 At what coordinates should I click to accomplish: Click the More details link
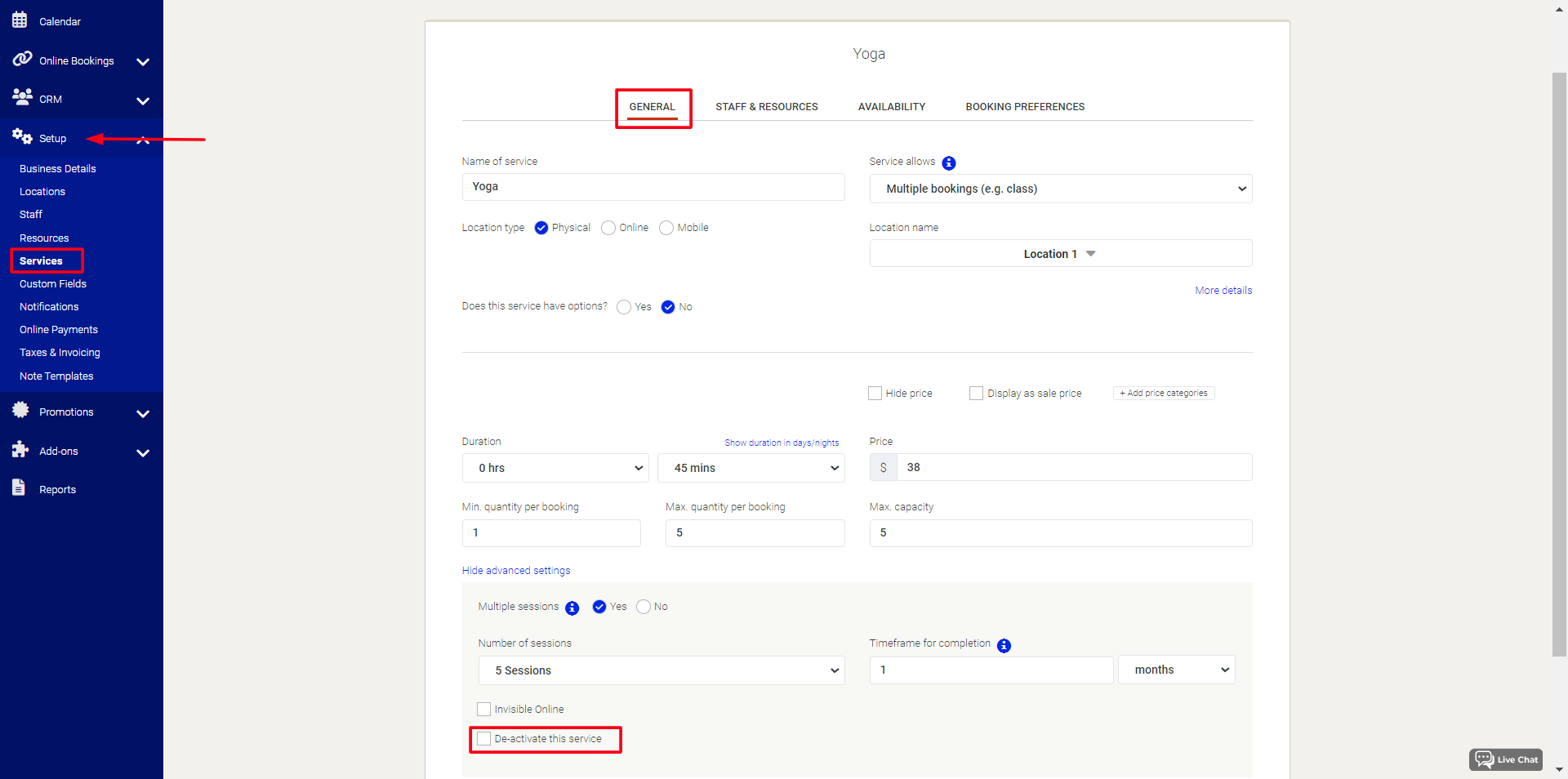click(1223, 290)
